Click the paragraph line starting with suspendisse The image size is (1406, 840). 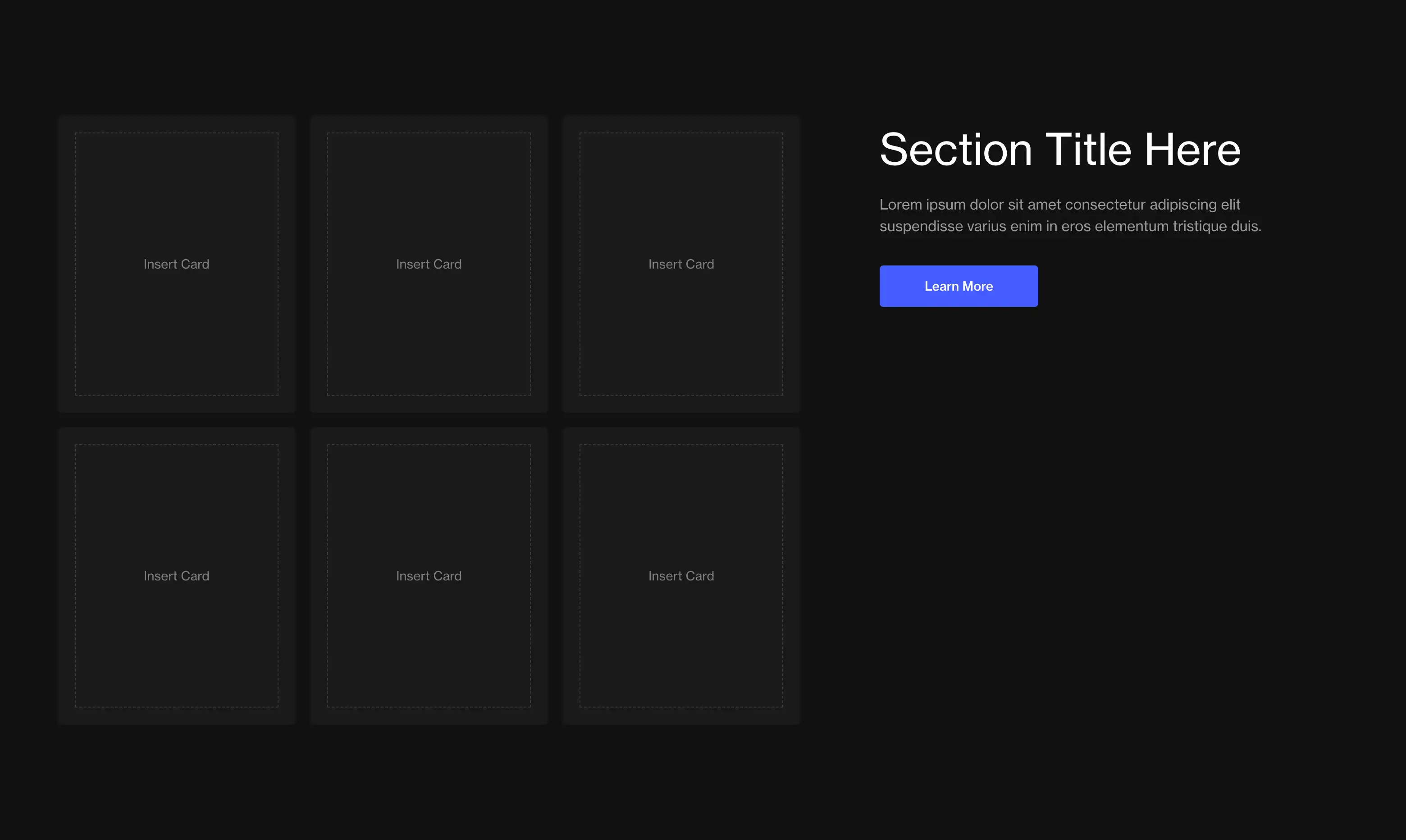click(x=1070, y=226)
